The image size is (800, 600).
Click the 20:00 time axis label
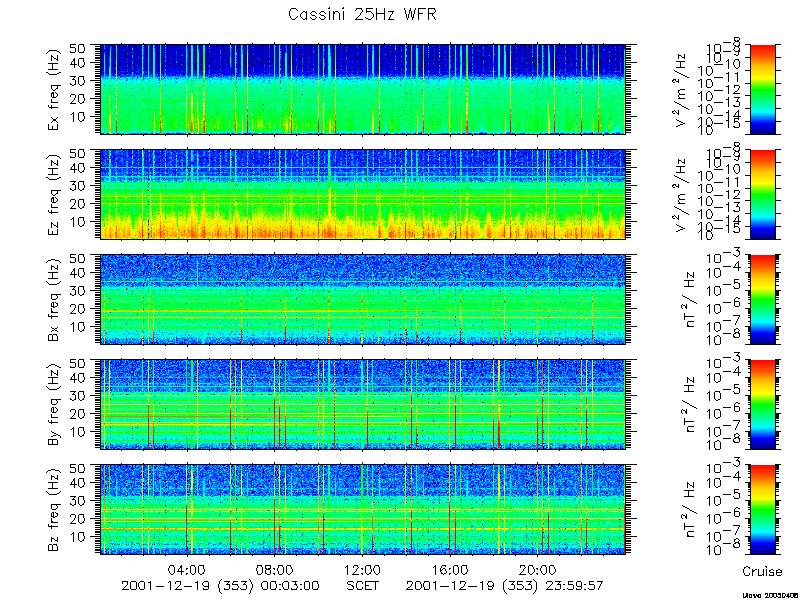click(x=537, y=570)
